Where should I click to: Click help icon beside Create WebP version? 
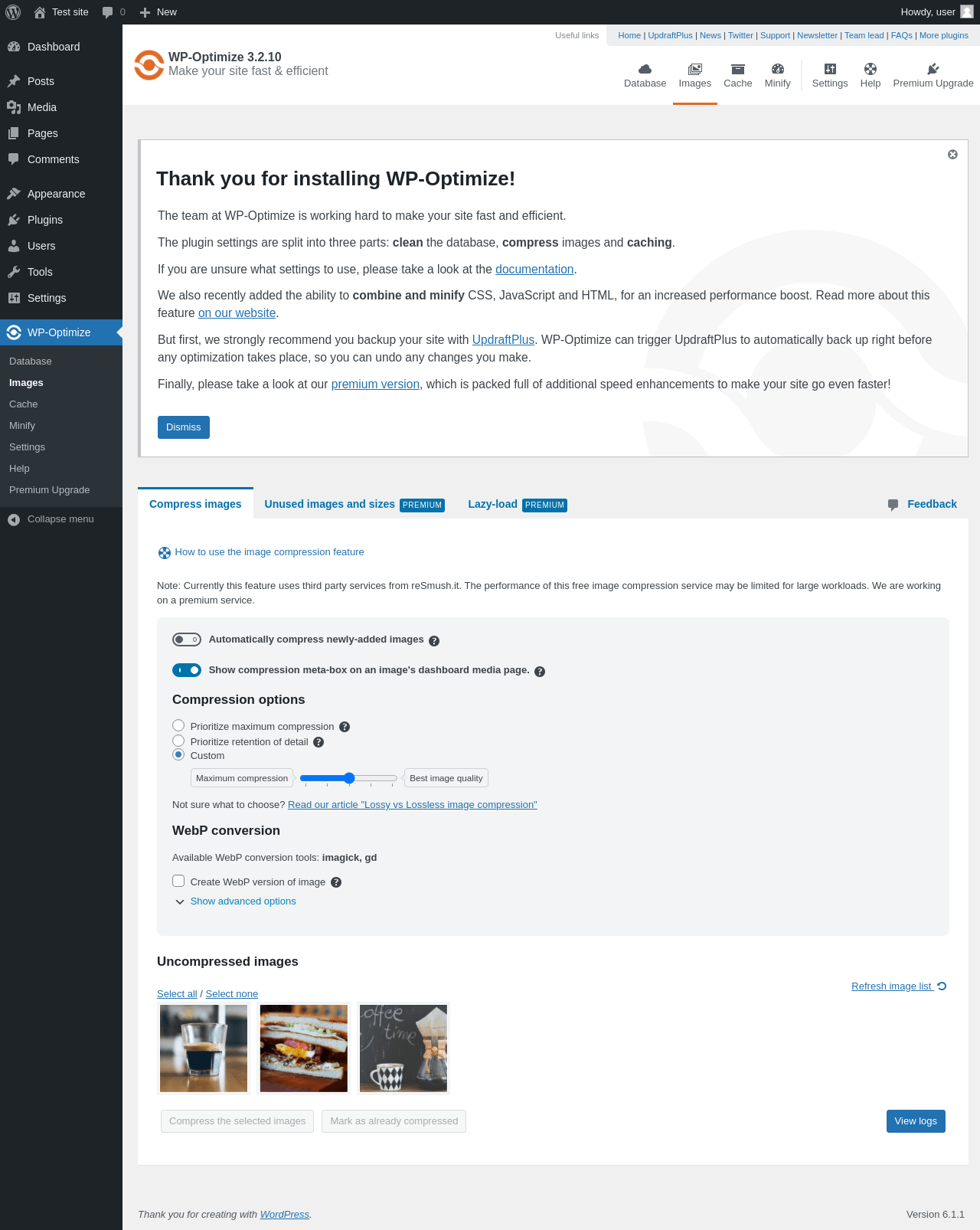point(336,882)
